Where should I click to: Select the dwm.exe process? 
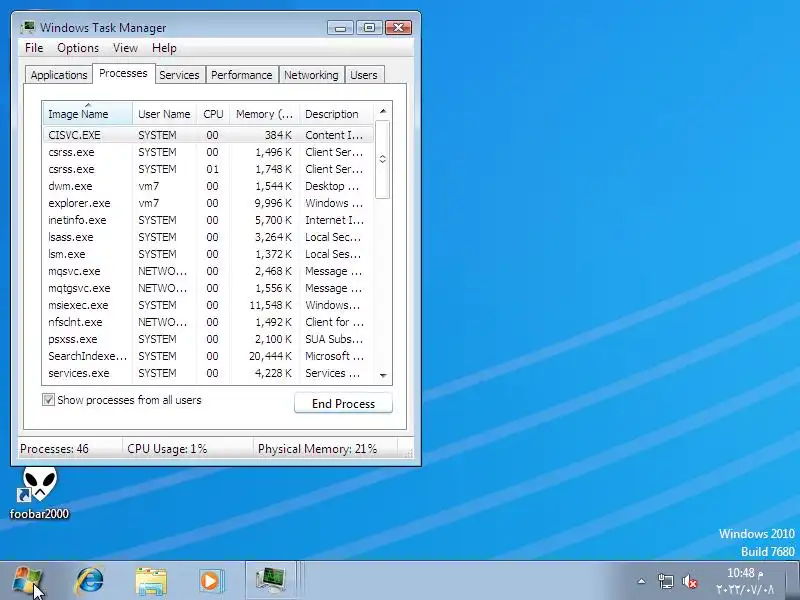[x=208, y=186]
